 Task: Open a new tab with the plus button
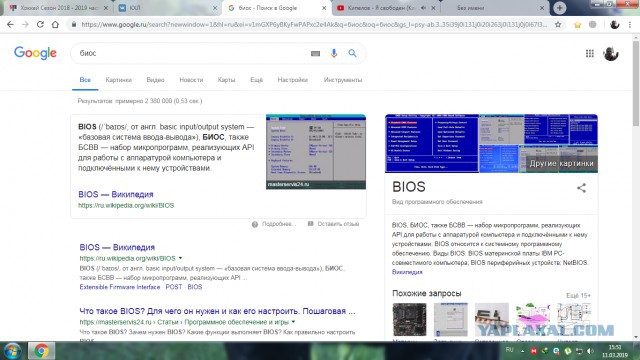point(560,8)
